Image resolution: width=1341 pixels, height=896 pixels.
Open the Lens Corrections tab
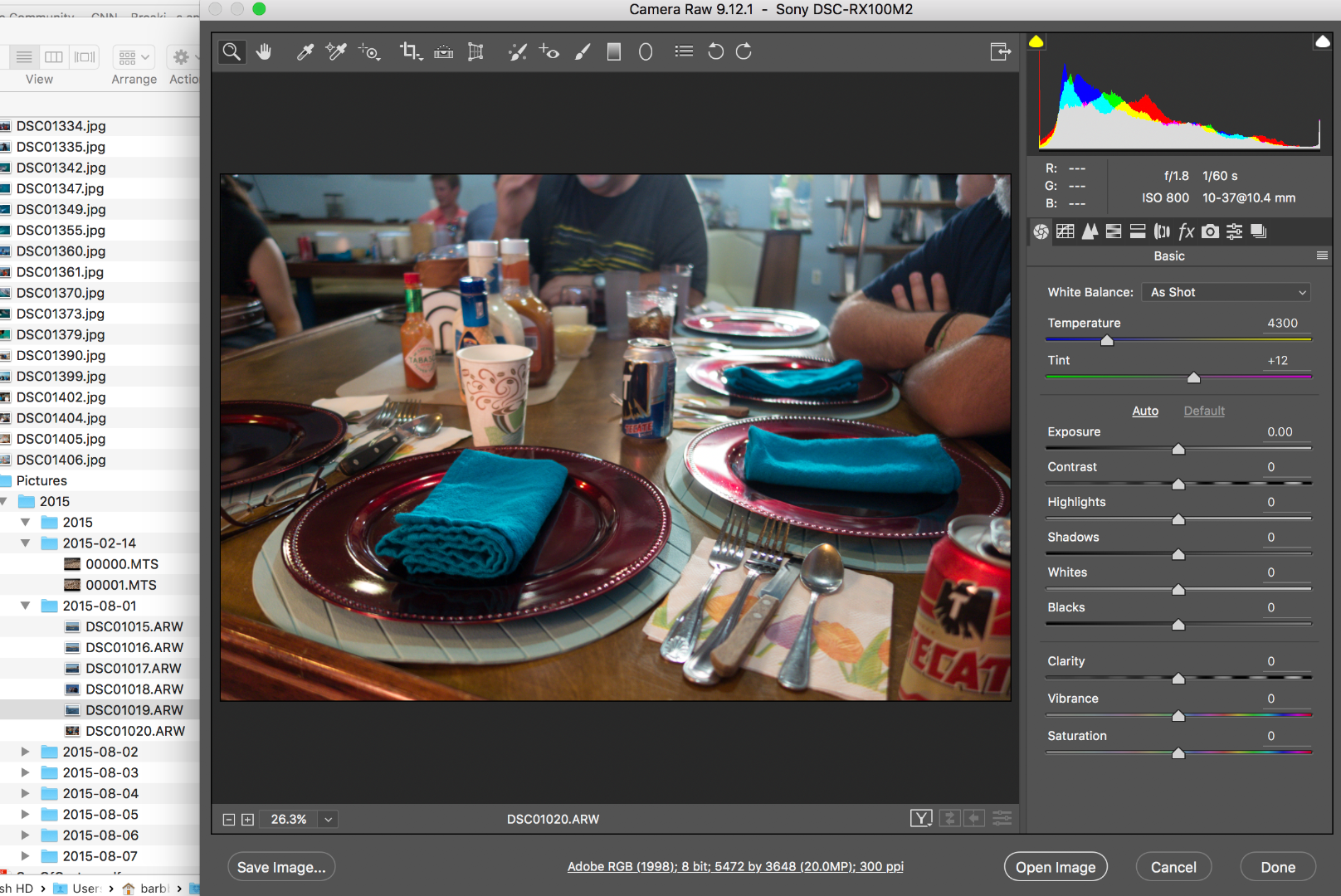1163,231
